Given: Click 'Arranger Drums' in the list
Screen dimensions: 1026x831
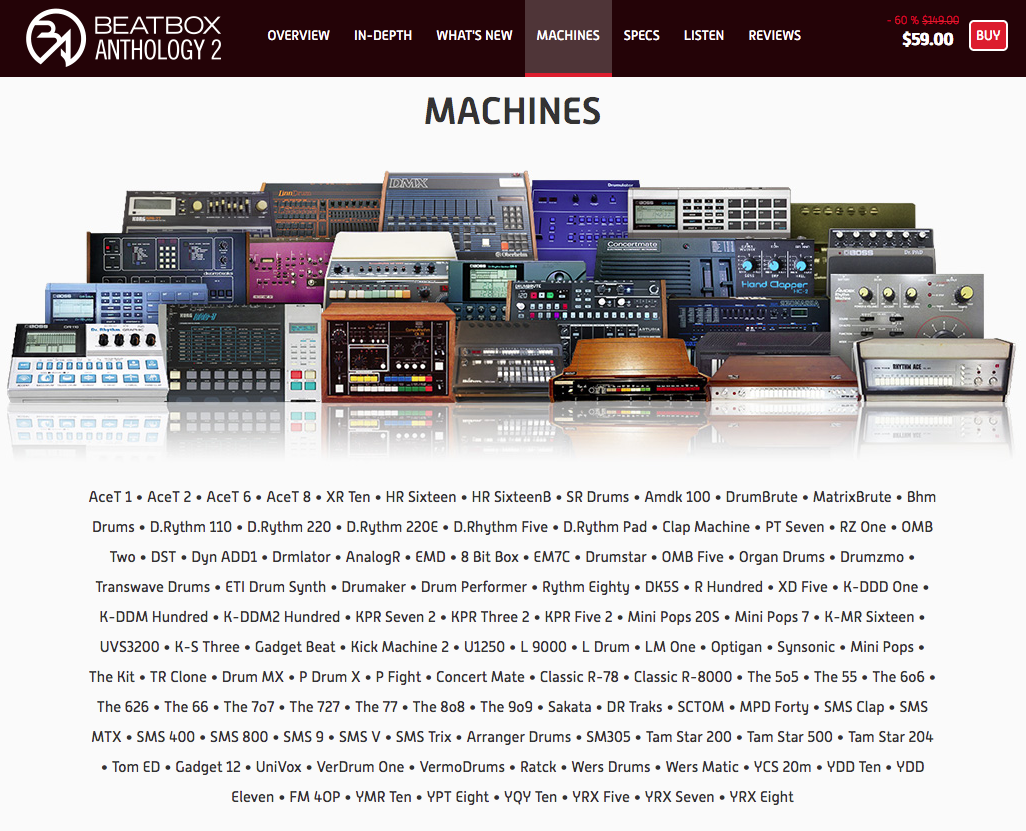Looking at the screenshot, I should pyautogui.click(x=519, y=738).
